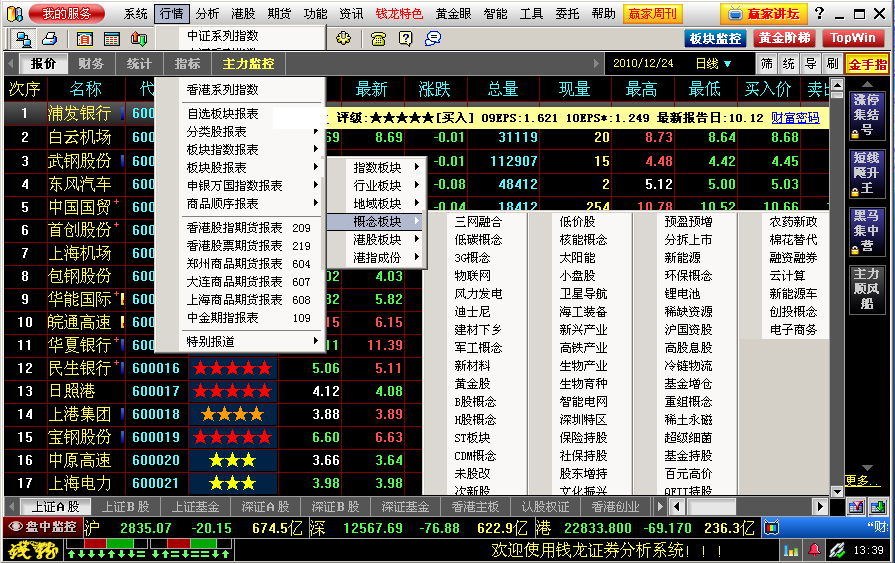This screenshot has height=563, width=895.
Task: Toggle the 导 export button
Action: [811, 63]
